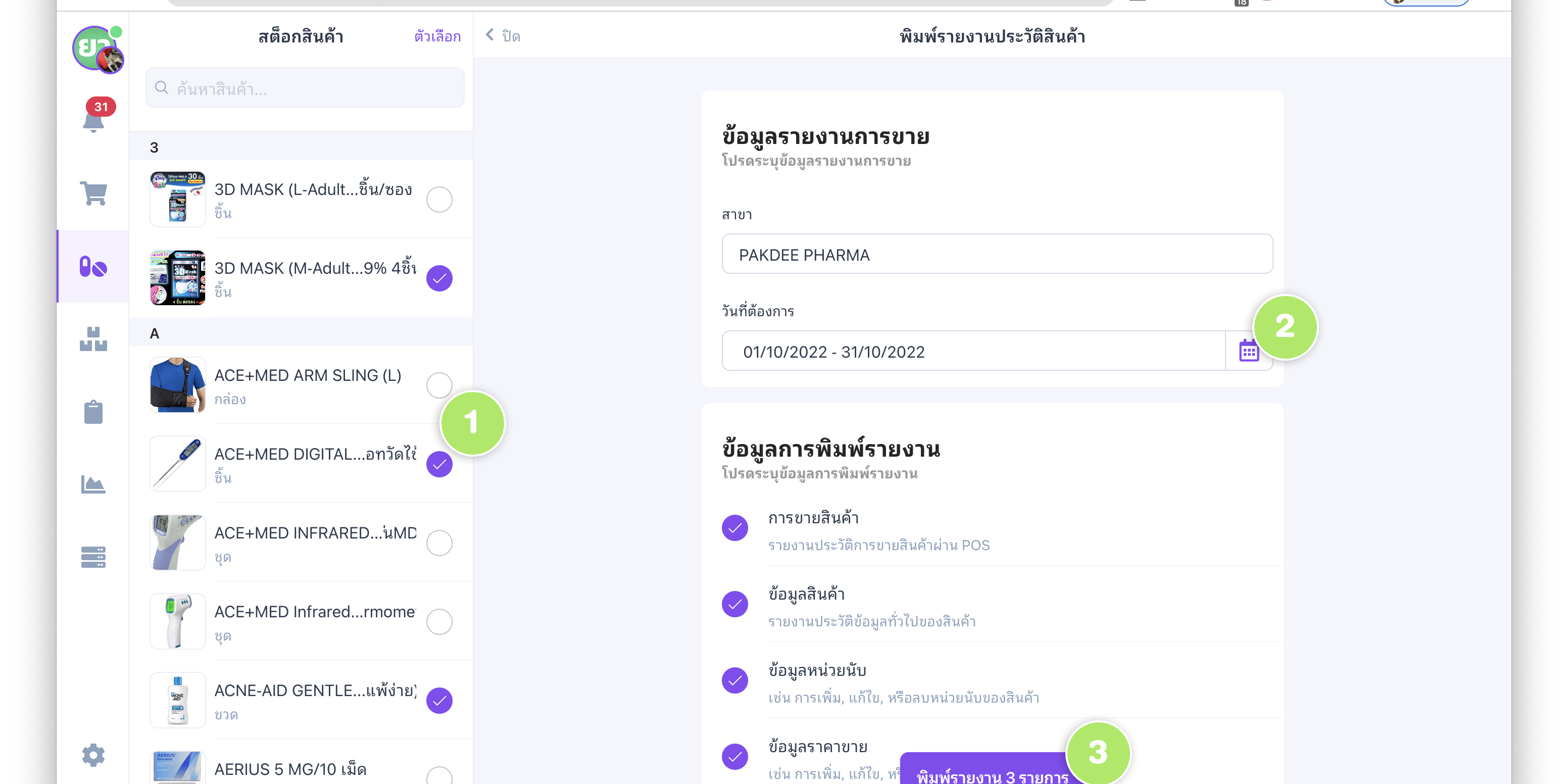Image resolution: width=1568 pixels, height=784 pixels.
Task: Deselect ACE+MED DIGITAL thermometer product
Action: [439, 464]
